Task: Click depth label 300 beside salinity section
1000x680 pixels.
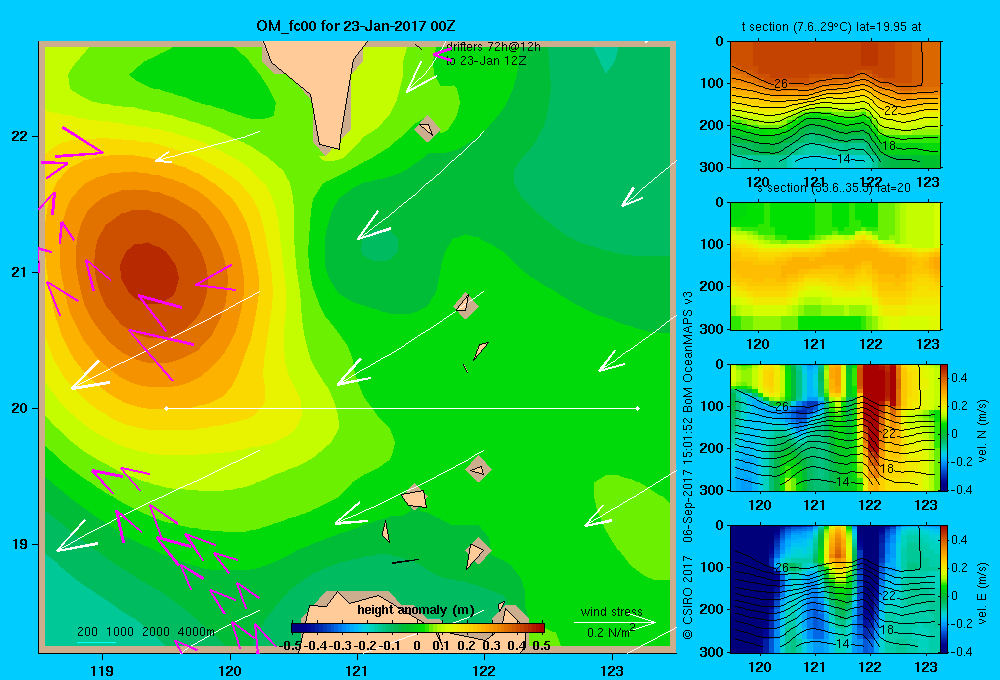Action: 712,329
